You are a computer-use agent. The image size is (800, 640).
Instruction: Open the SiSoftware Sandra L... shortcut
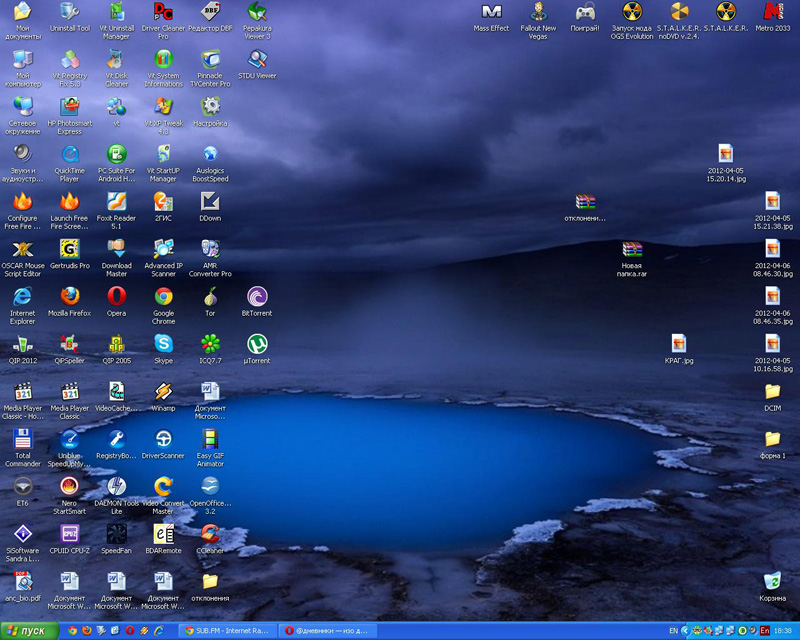pyautogui.click(x=23, y=543)
